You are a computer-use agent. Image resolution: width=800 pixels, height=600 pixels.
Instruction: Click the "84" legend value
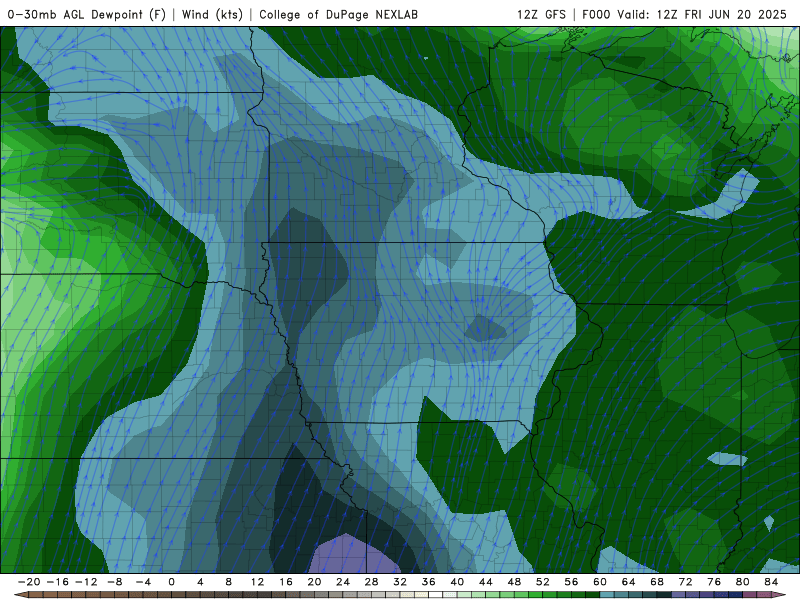(771, 582)
